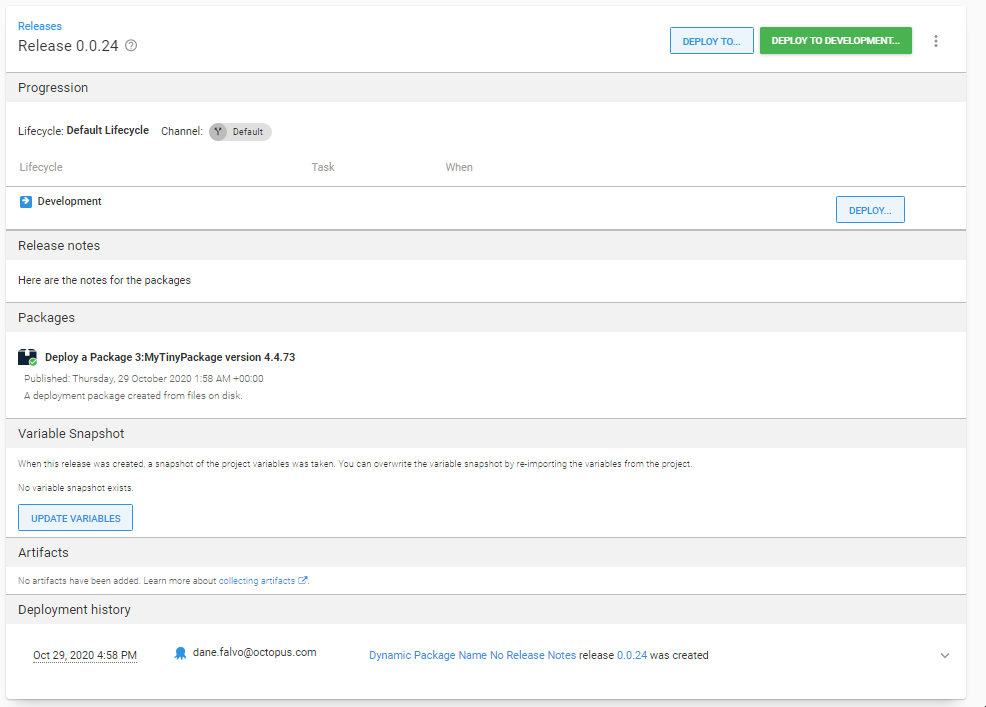Click DEPLOY TO DEVELOPMENT... green button
986x707 pixels.
point(835,40)
